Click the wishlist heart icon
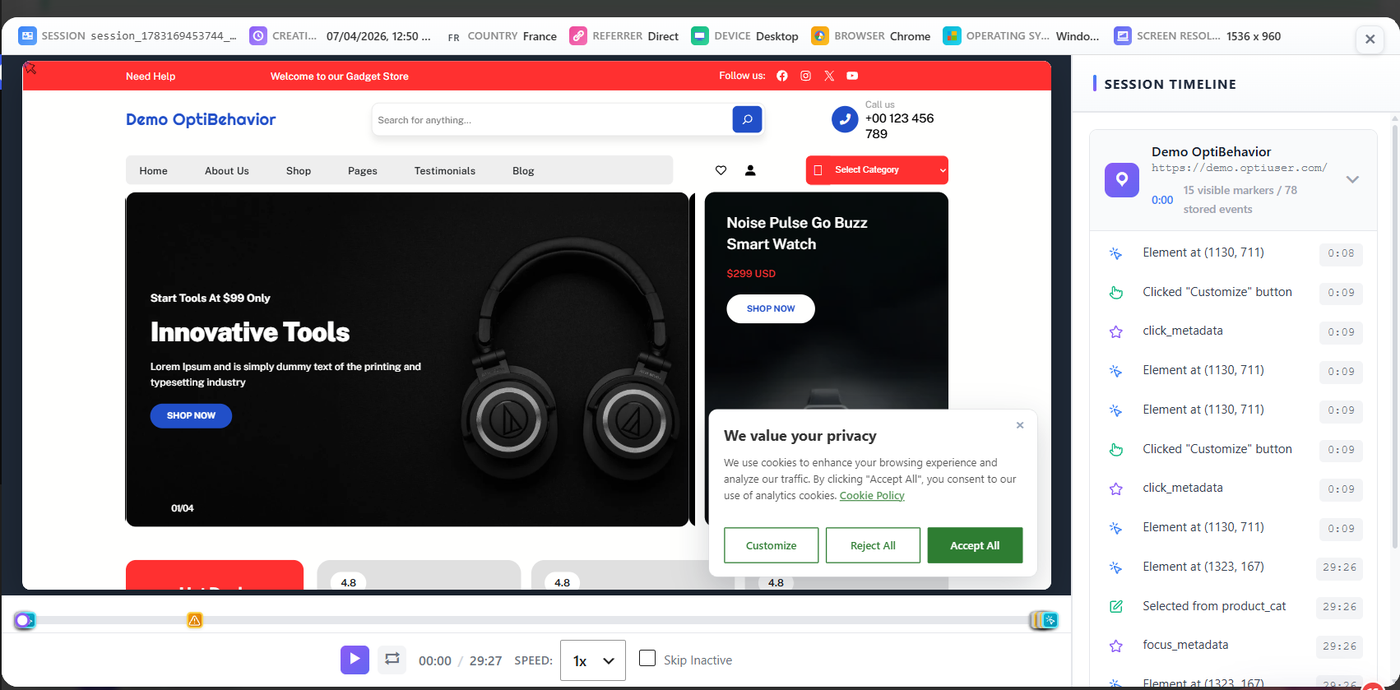Image resolution: width=1400 pixels, height=690 pixels. 721,170
